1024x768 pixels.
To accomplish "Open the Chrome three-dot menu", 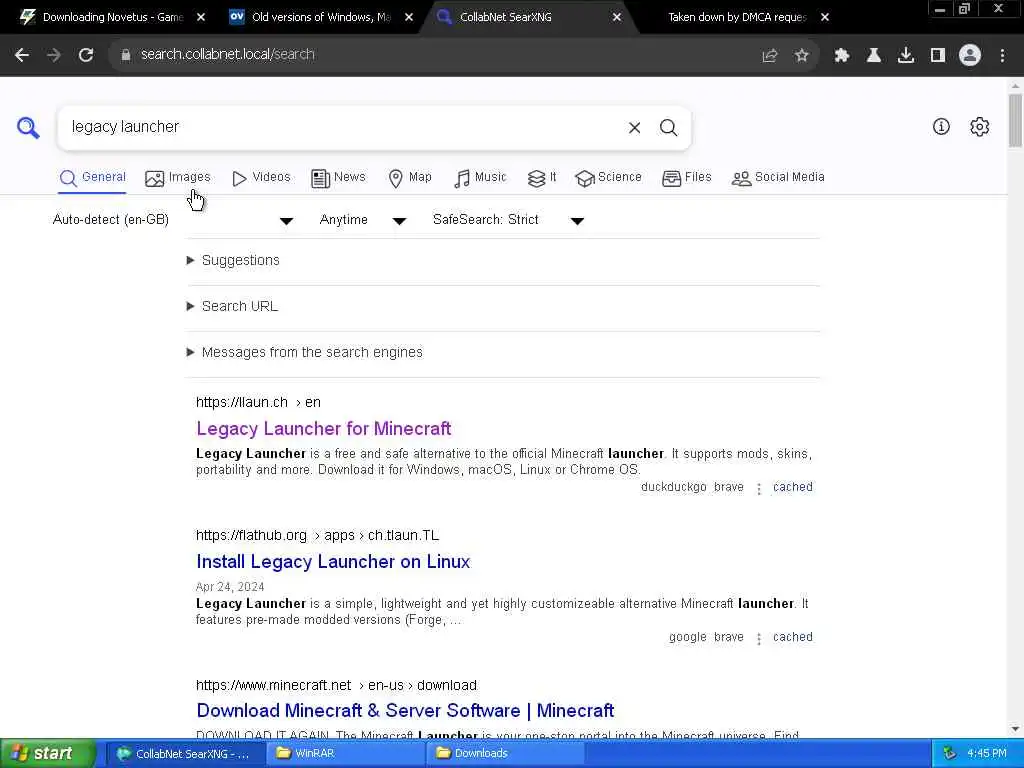I will tap(1002, 56).
